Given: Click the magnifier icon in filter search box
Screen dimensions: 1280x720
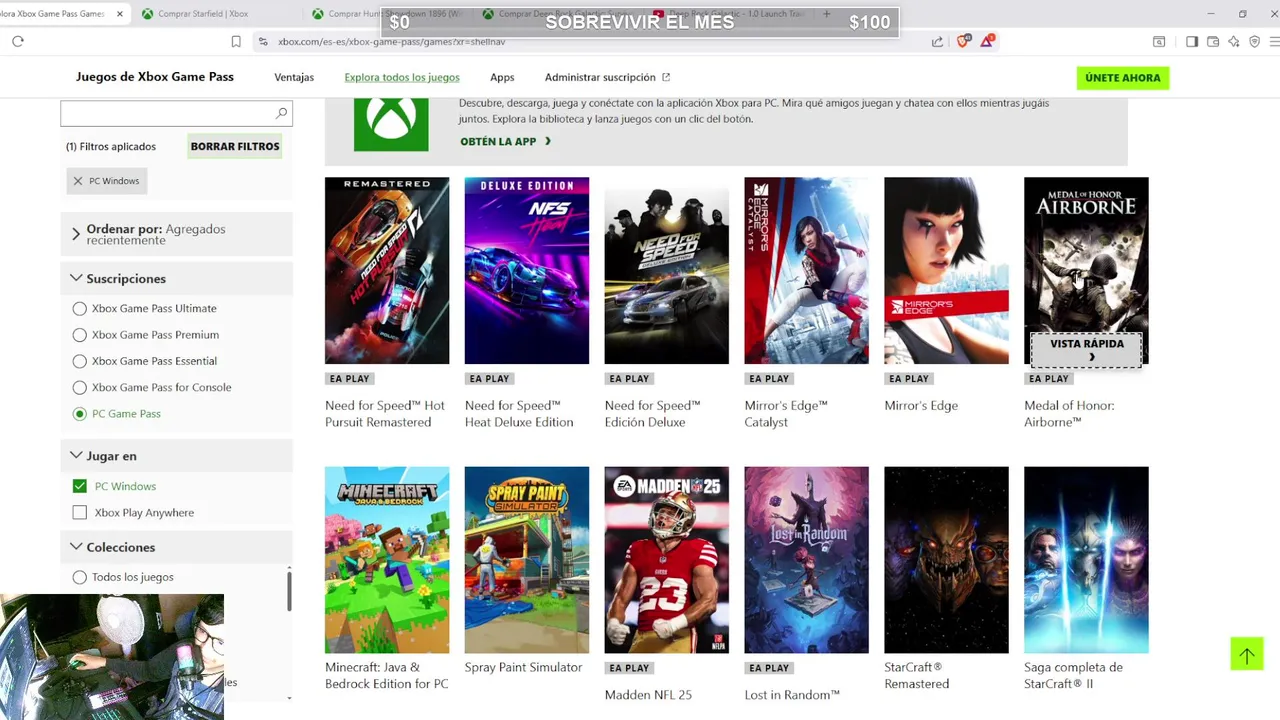Looking at the screenshot, I should pyautogui.click(x=281, y=113).
